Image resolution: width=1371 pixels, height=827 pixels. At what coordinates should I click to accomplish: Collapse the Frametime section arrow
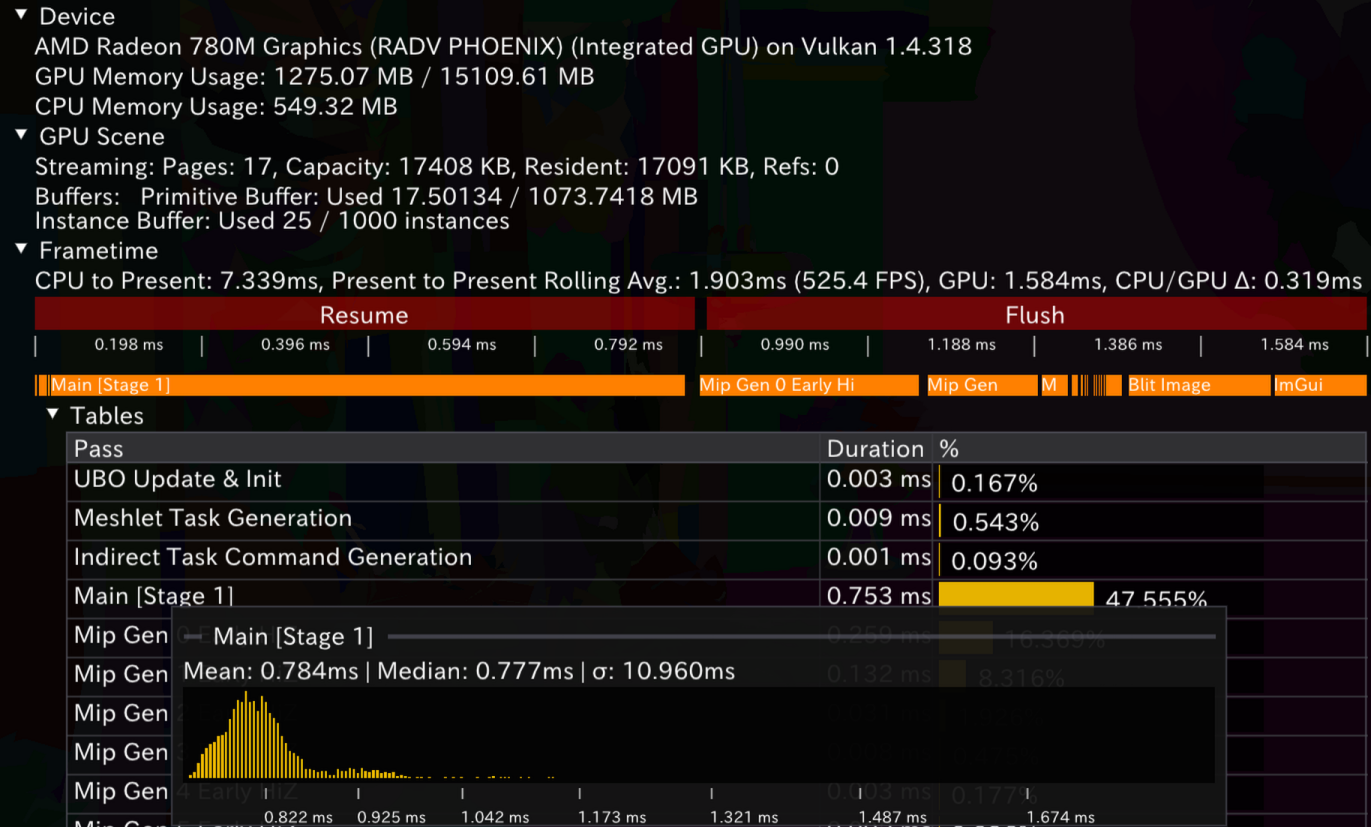click(21, 249)
